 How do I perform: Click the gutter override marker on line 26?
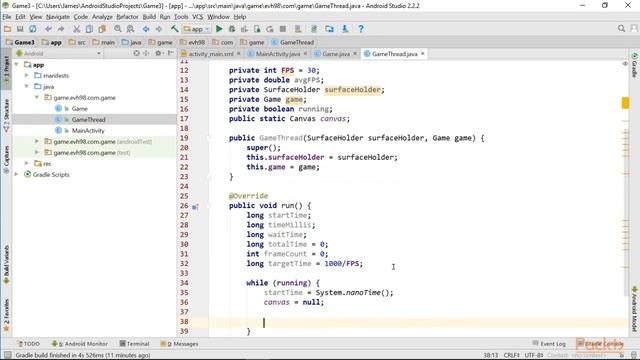tap(195, 207)
